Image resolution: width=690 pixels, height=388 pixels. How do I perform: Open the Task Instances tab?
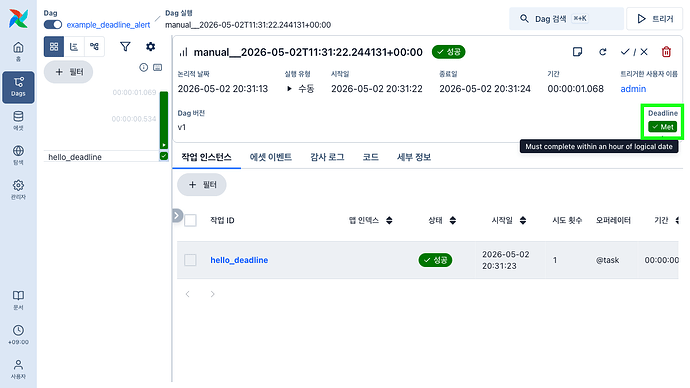coord(206,157)
